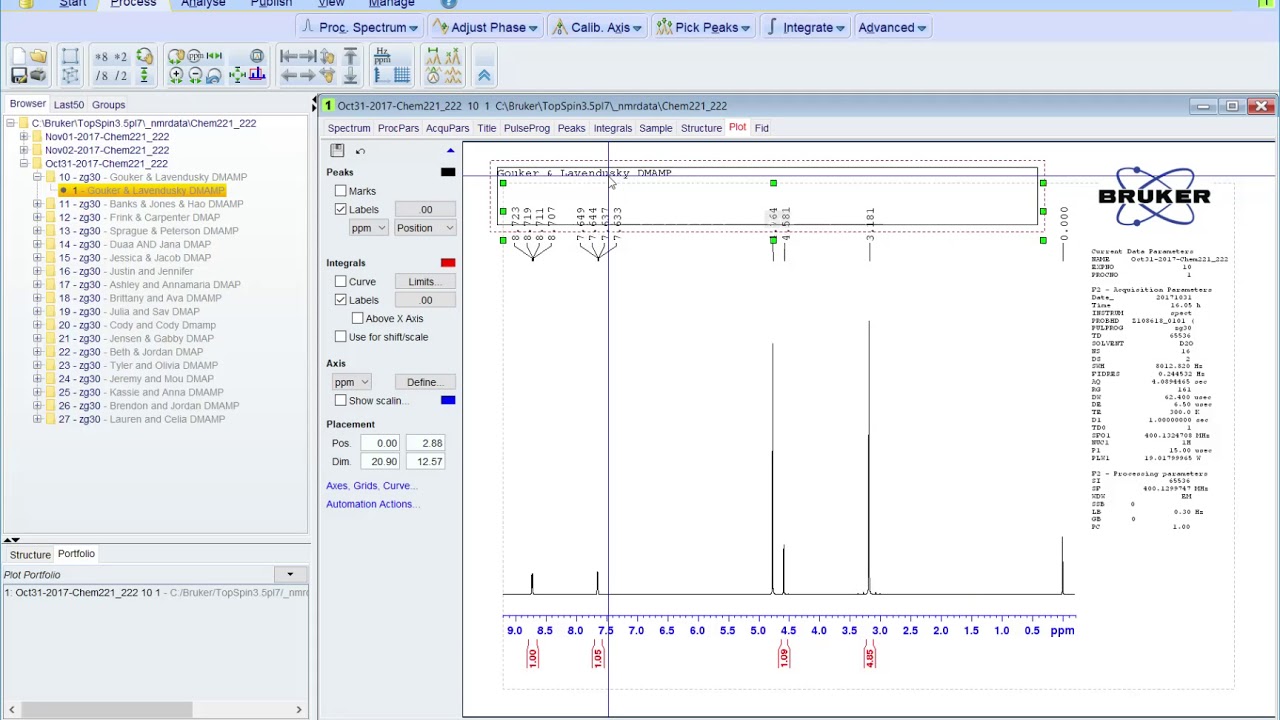Switch to the Integrals tab

coord(613,128)
